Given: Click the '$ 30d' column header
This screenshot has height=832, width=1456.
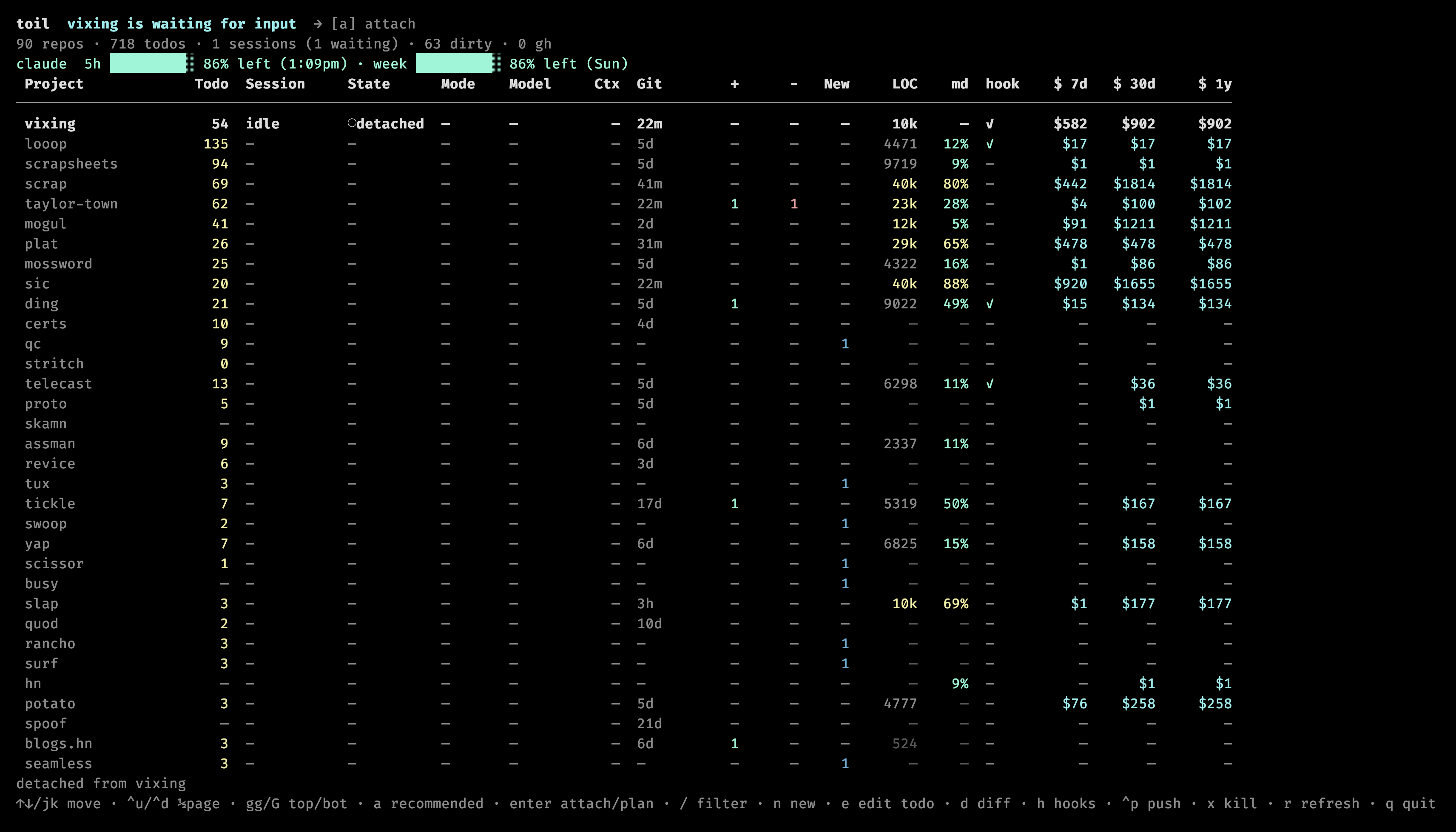Looking at the screenshot, I should click(x=1135, y=84).
